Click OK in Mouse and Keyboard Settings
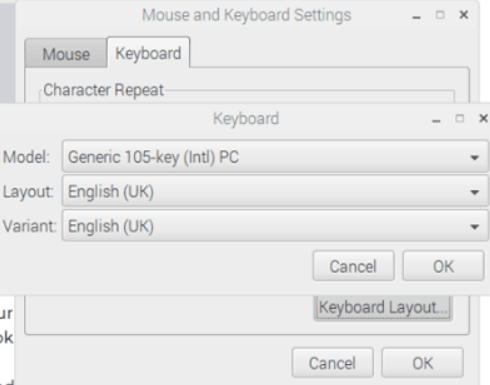 point(423,363)
